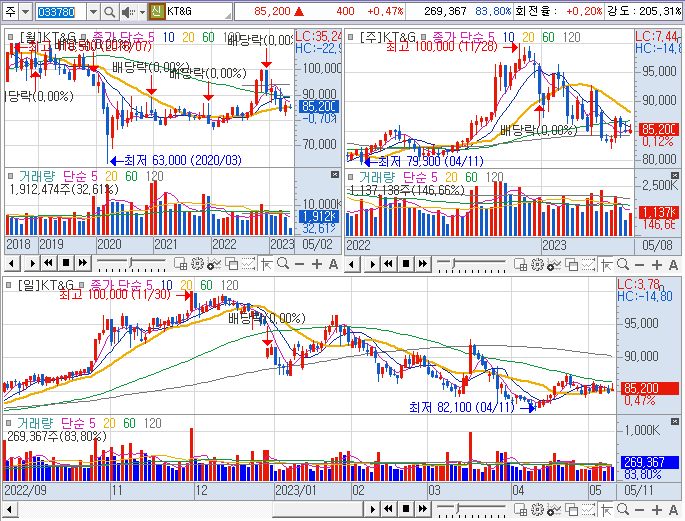Adjust the monthly chart zoom slider
This screenshot has width=685, height=521.
point(131,263)
